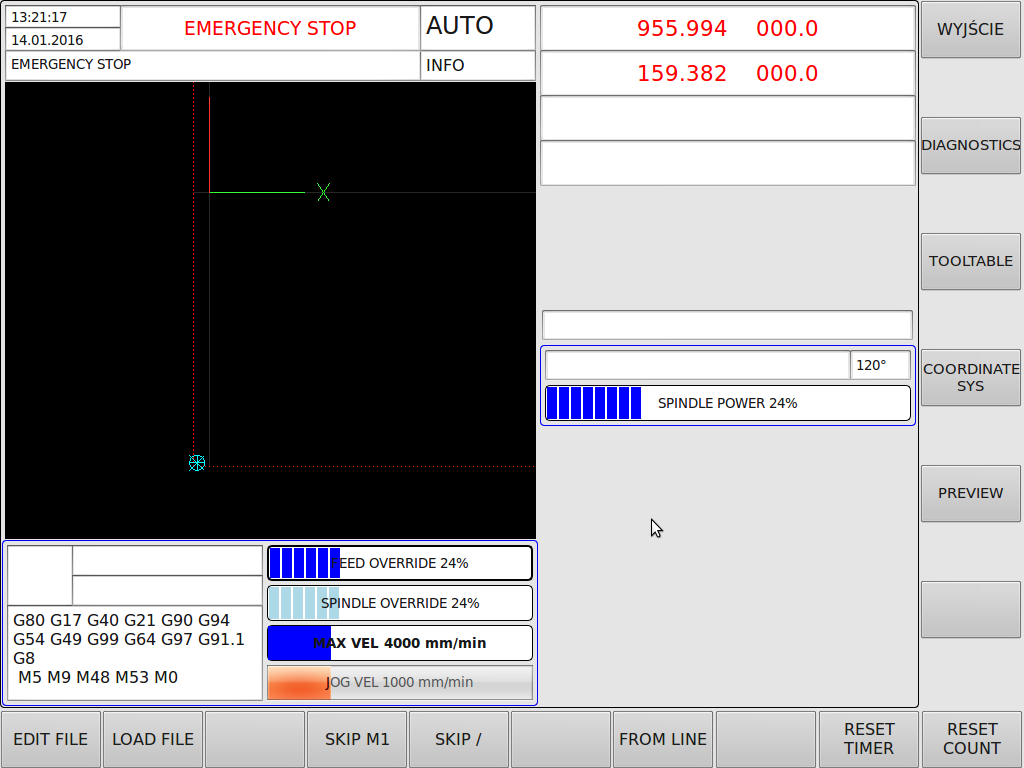The image size is (1024, 768).
Task: Click the clock showing 13:21:17
Action: (63, 17)
